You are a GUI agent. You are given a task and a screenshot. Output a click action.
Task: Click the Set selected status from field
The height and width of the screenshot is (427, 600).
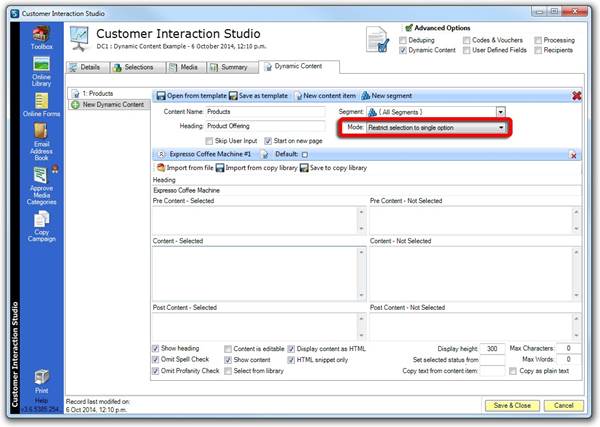tap(492, 360)
